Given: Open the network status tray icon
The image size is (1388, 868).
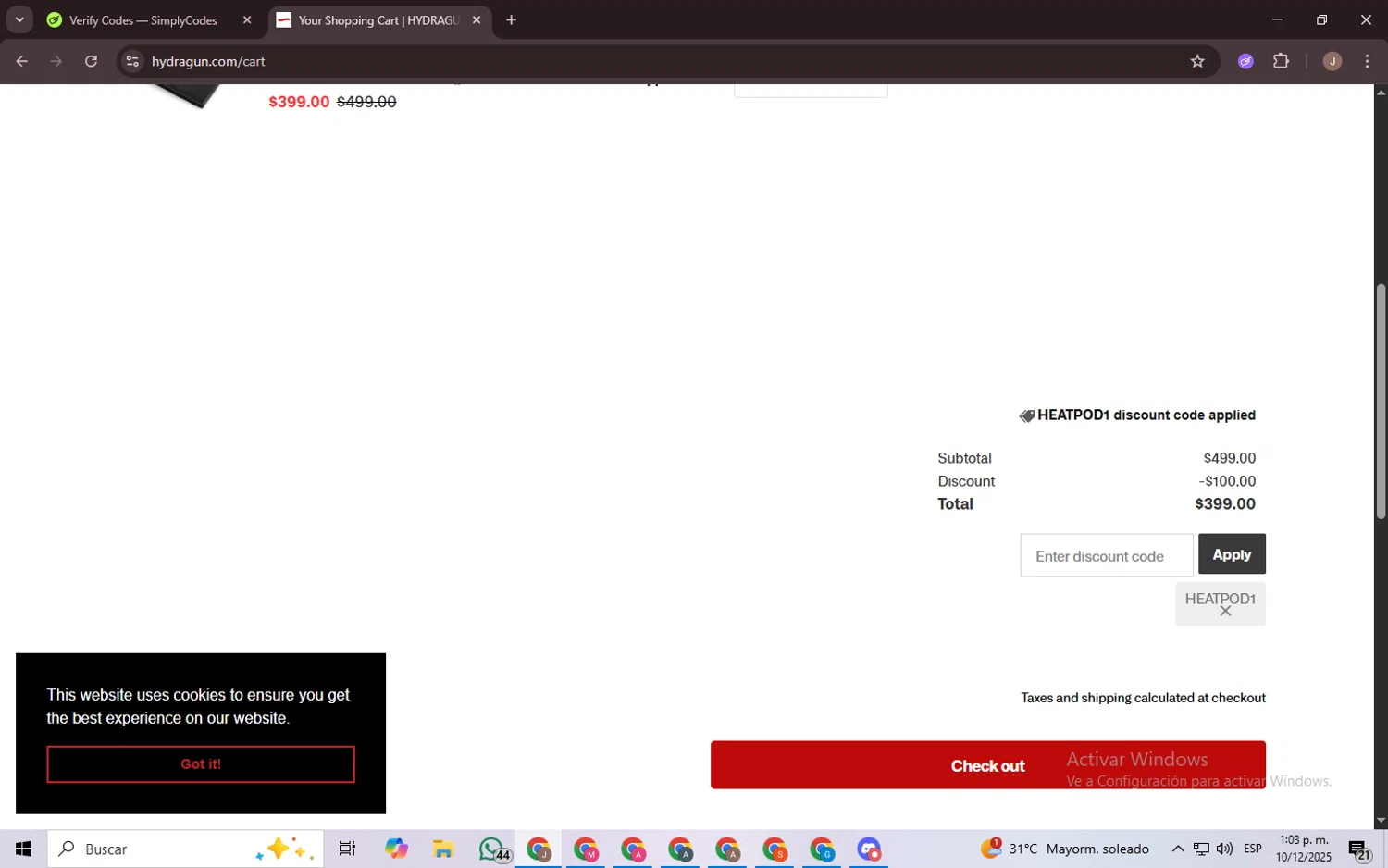Looking at the screenshot, I should 1200,849.
